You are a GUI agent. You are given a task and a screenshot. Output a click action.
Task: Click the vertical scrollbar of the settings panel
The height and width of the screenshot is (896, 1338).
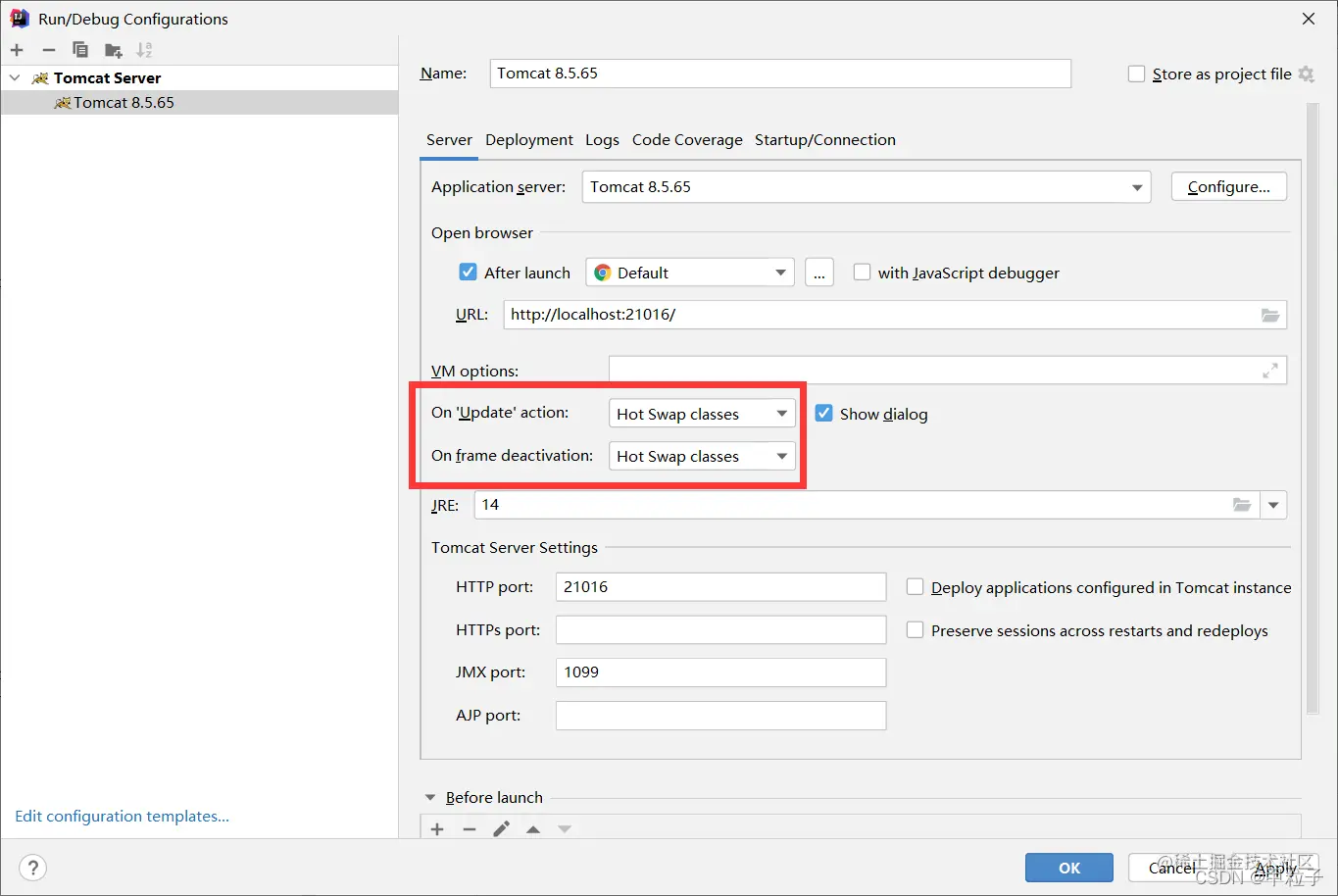1313,407
